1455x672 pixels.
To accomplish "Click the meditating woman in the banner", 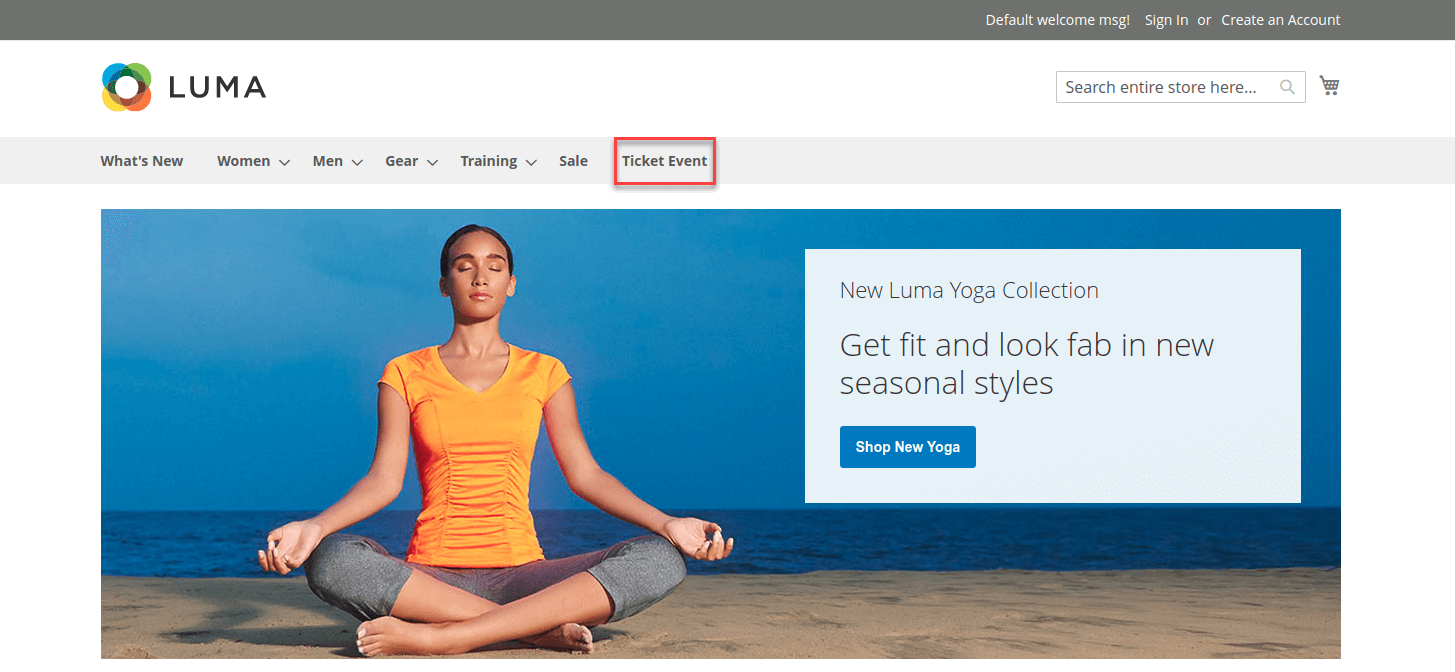I will tap(480, 450).
